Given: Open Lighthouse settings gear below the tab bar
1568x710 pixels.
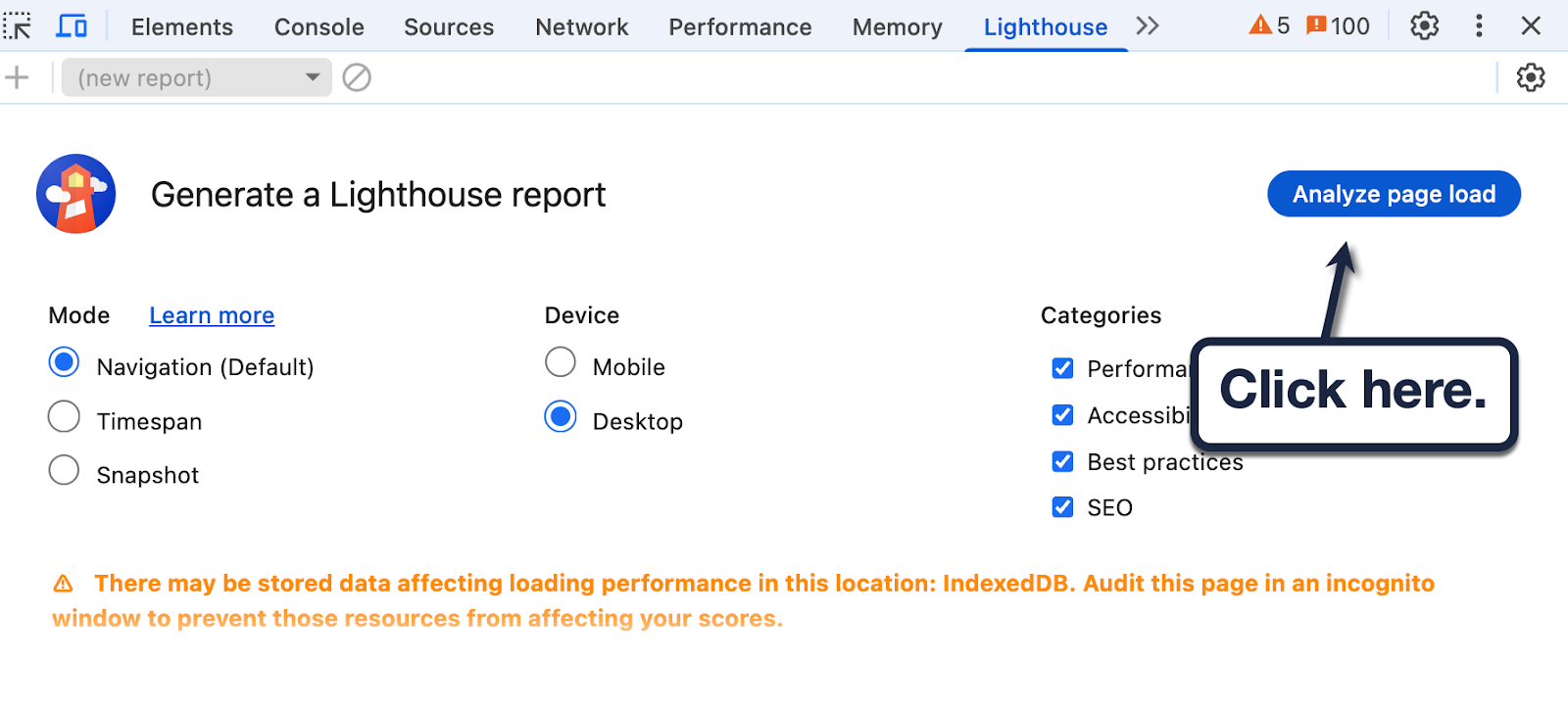Looking at the screenshot, I should tap(1531, 77).
